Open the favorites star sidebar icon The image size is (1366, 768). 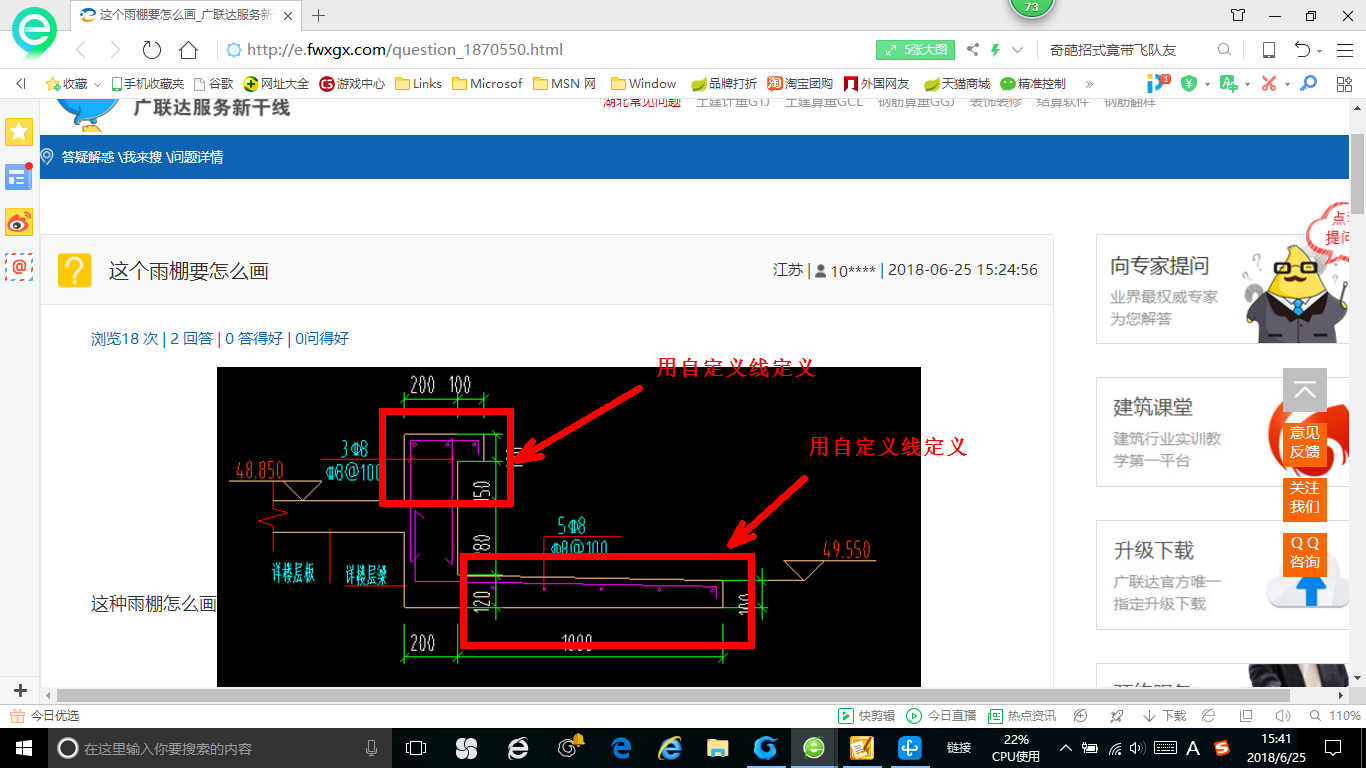pos(19,132)
